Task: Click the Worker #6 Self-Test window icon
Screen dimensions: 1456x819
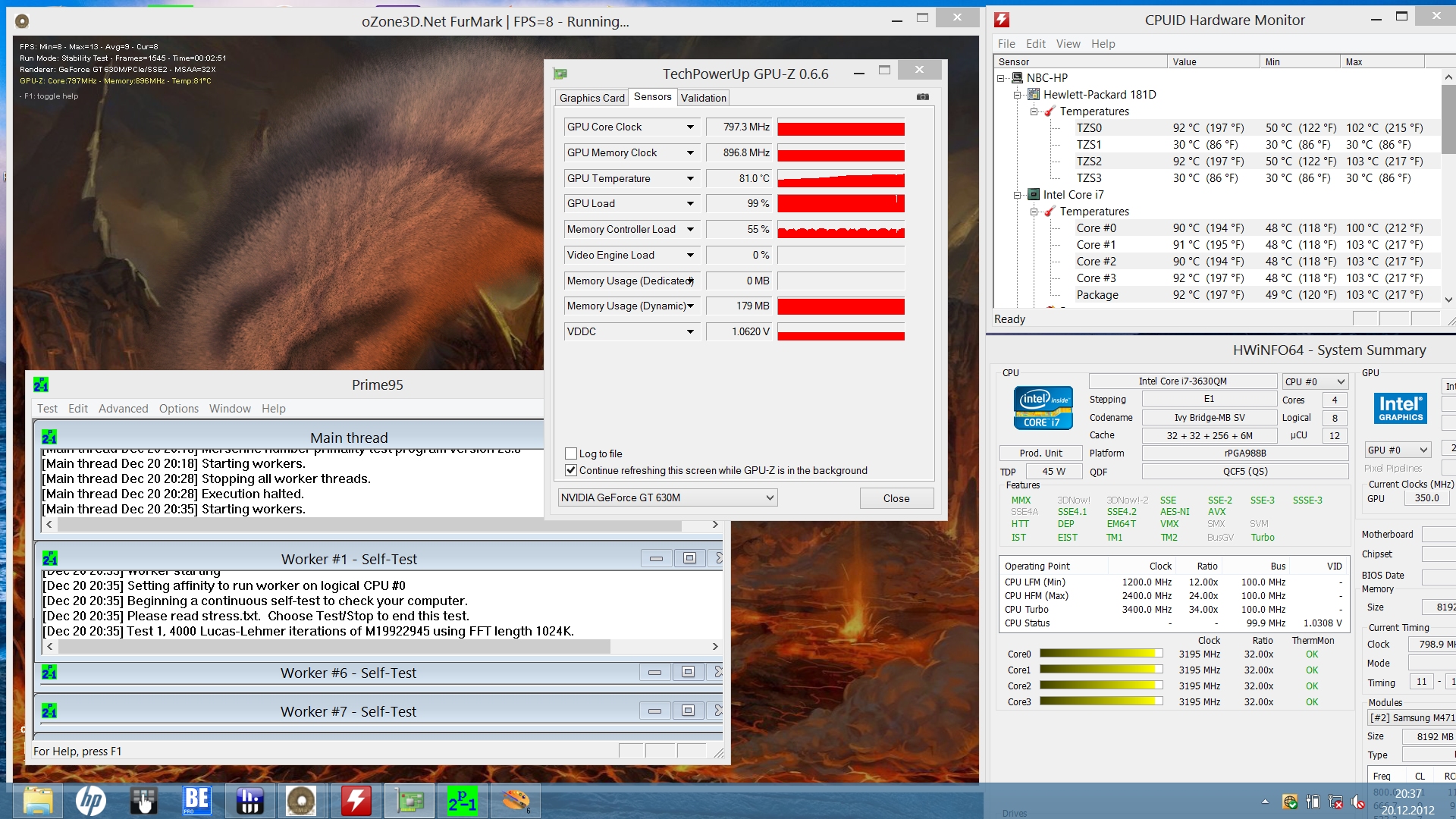Action: coord(49,673)
